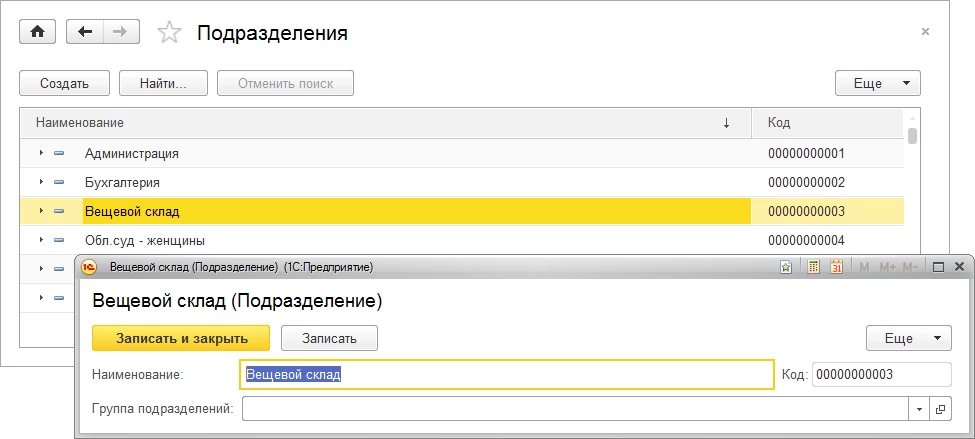Open the Группа подразделений dropdown list

pos(918,409)
